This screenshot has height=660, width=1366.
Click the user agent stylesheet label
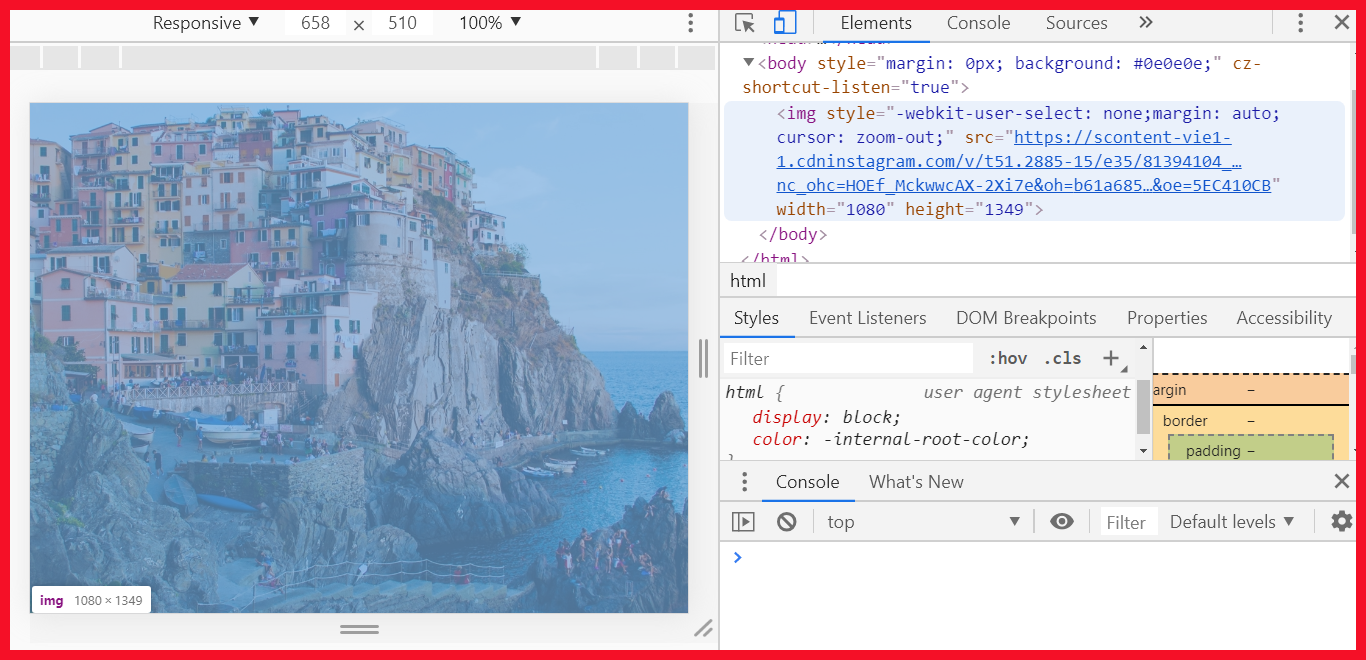[1027, 392]
